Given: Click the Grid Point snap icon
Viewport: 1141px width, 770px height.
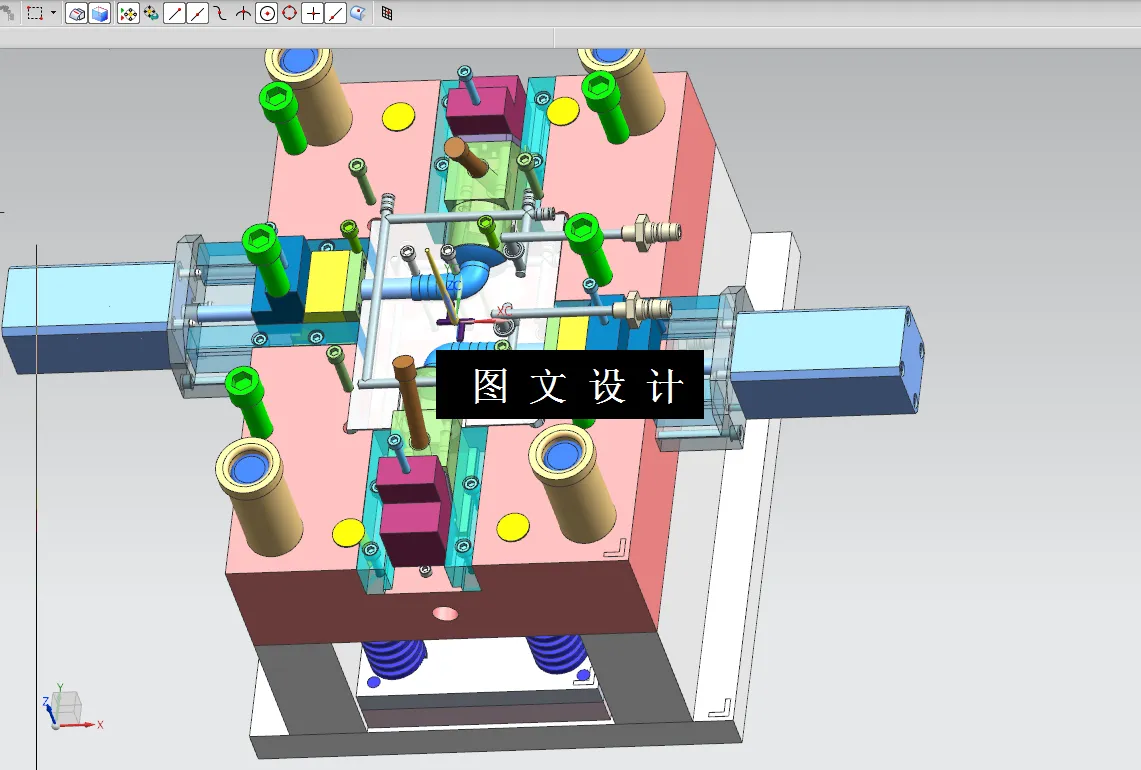Looking at the screenshot, I should click(387, 13).
